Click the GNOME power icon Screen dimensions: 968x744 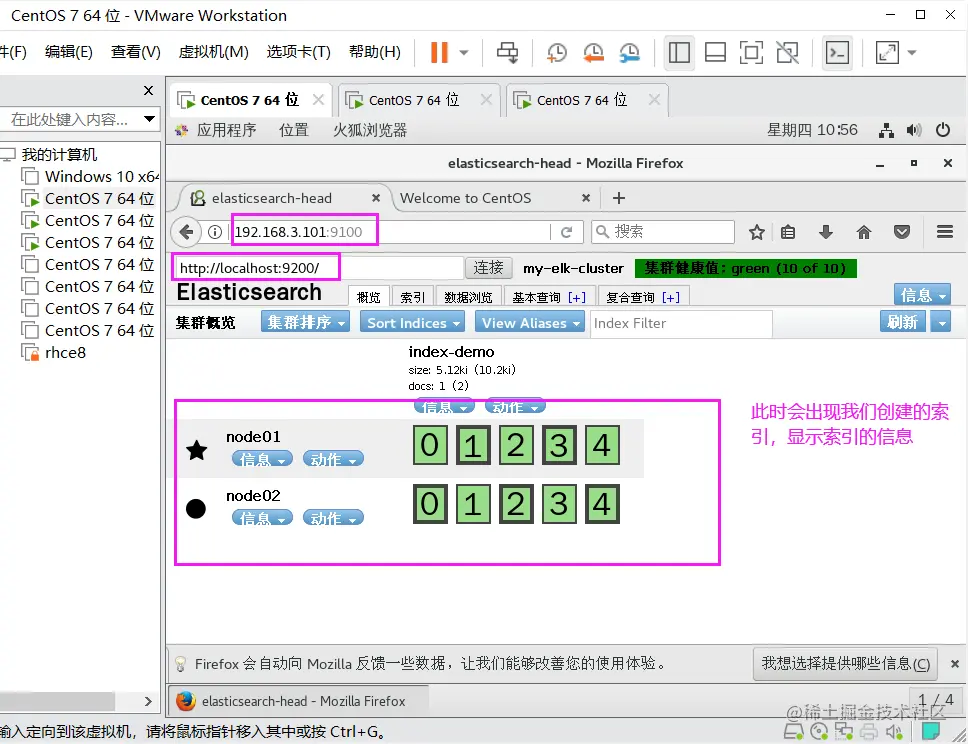[943, 130]
